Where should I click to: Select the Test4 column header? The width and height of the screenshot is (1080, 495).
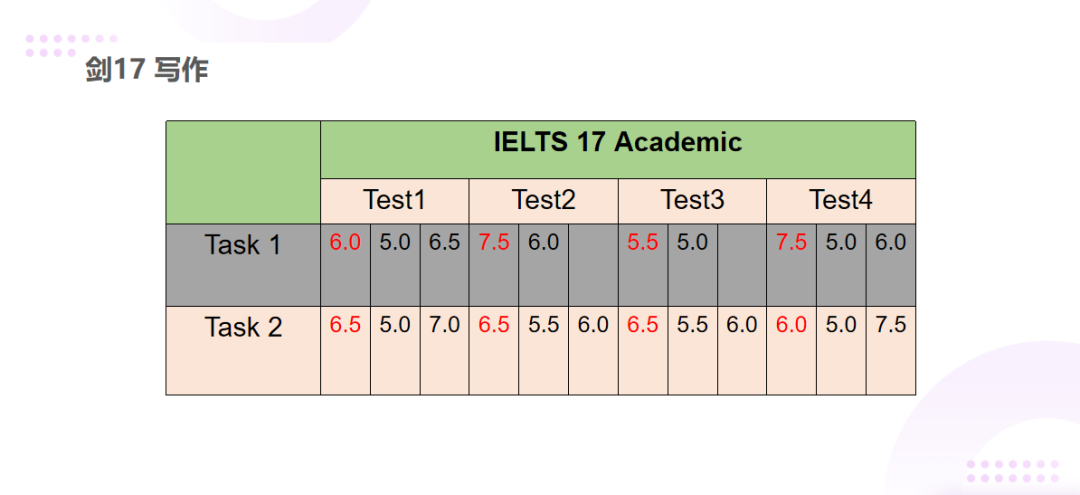840,200
